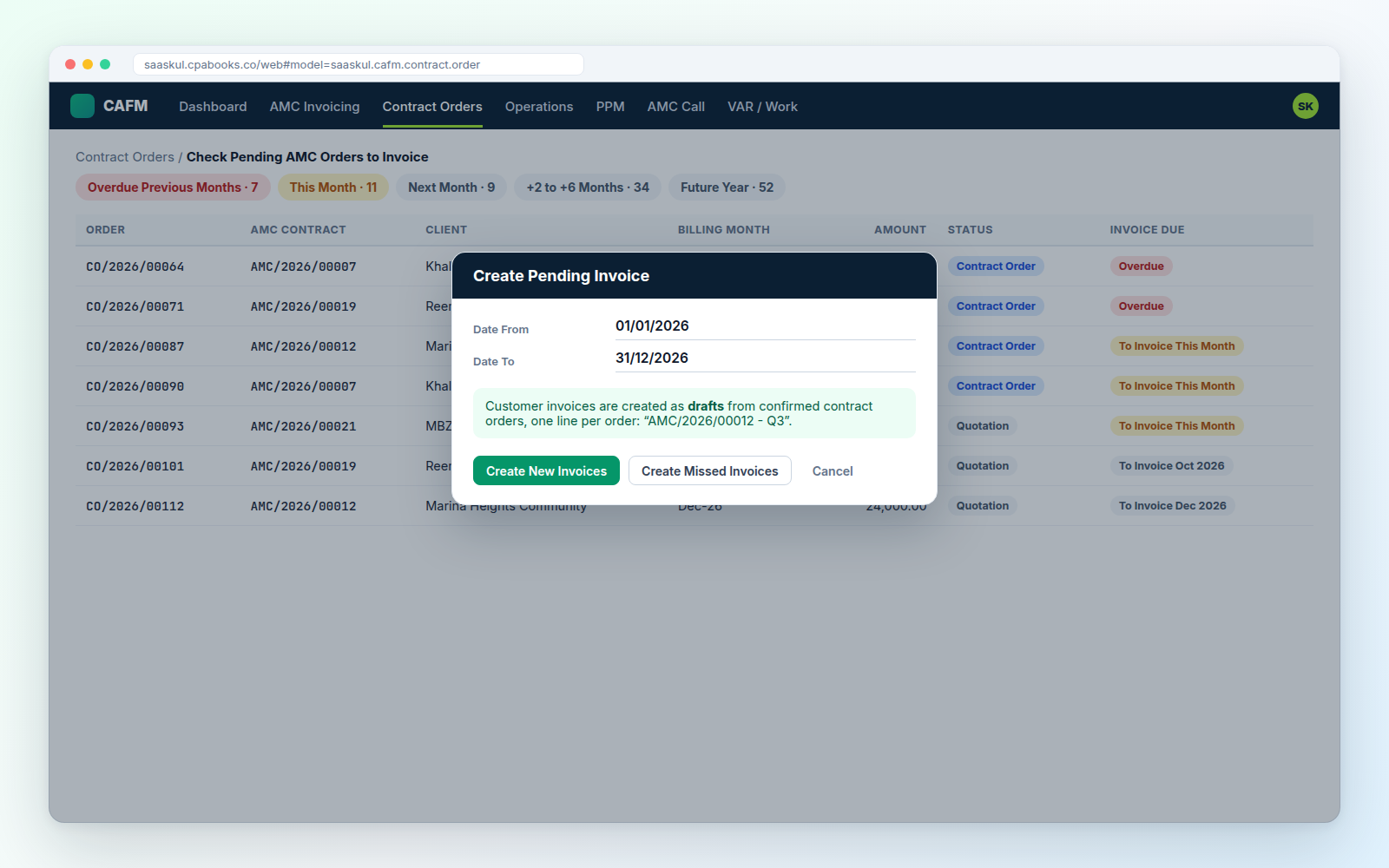Screen dimensions: 1389x868
Task: Click To Invoice Dec 2026 badge
Action: point(1172,506)
